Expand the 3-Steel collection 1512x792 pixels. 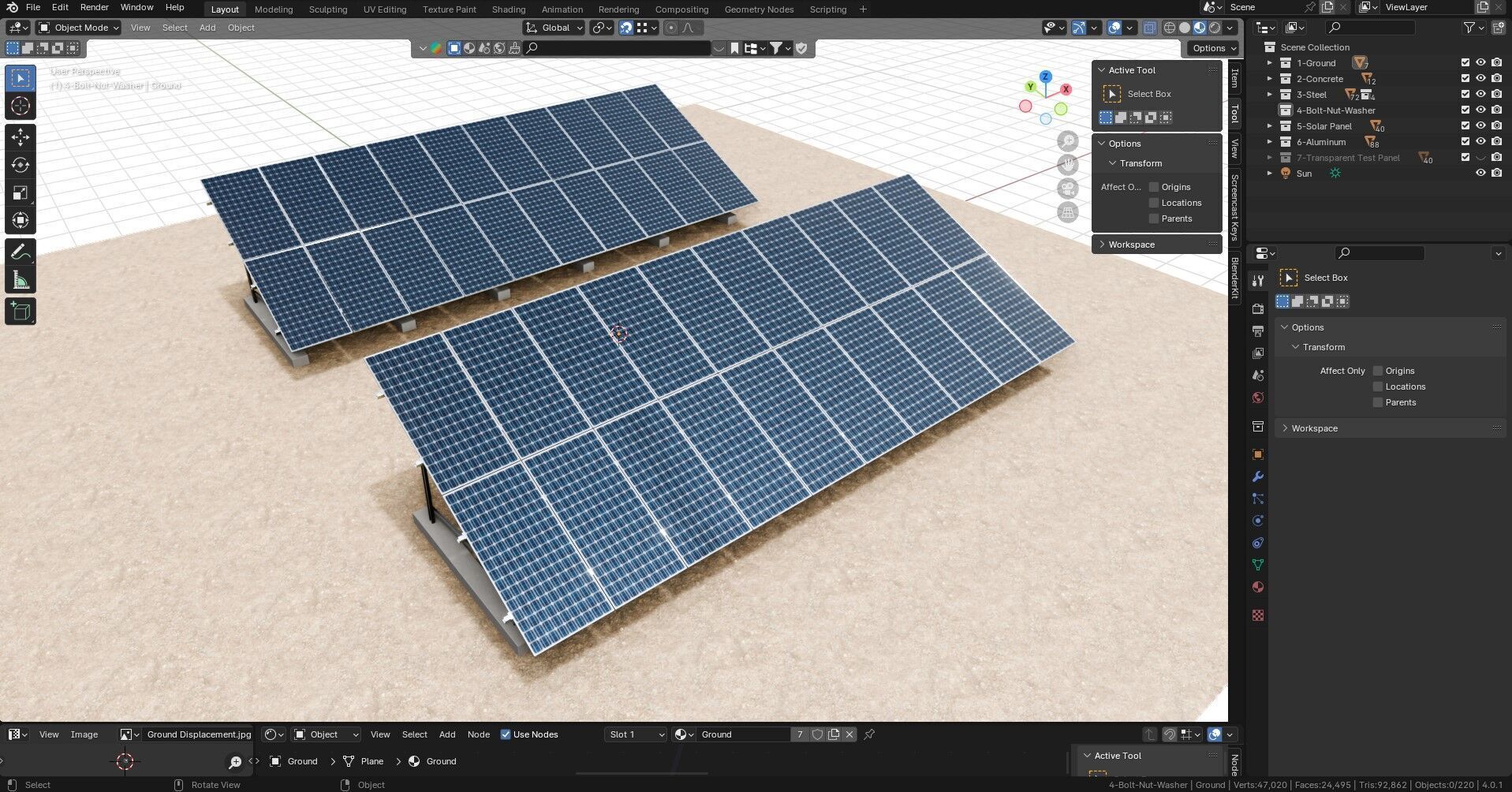tap(1270, 95)
